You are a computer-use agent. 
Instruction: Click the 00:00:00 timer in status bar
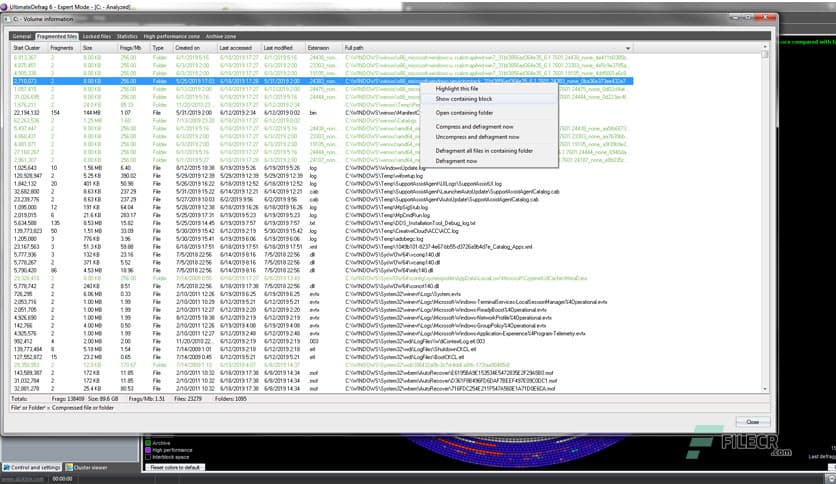tap(62, 479)
